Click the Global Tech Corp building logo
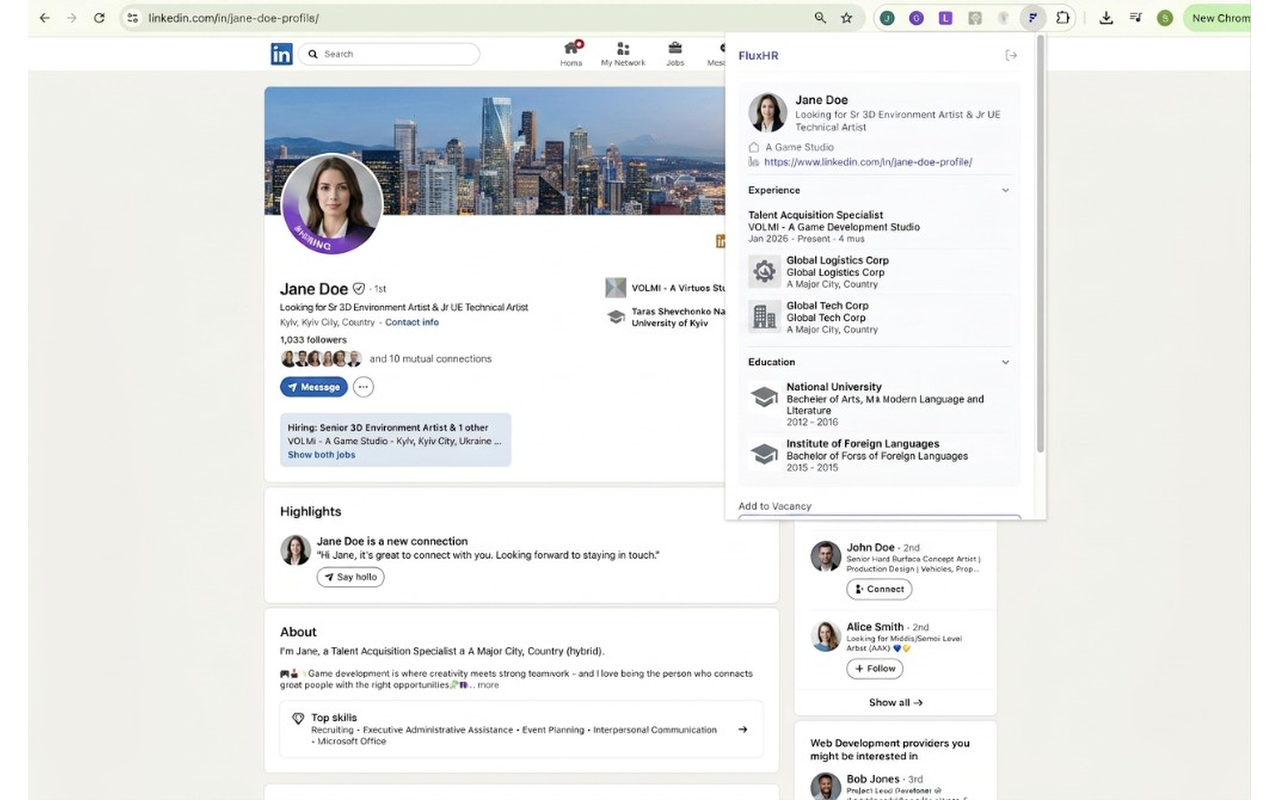The image size is (1280, 800). (765, 317)
